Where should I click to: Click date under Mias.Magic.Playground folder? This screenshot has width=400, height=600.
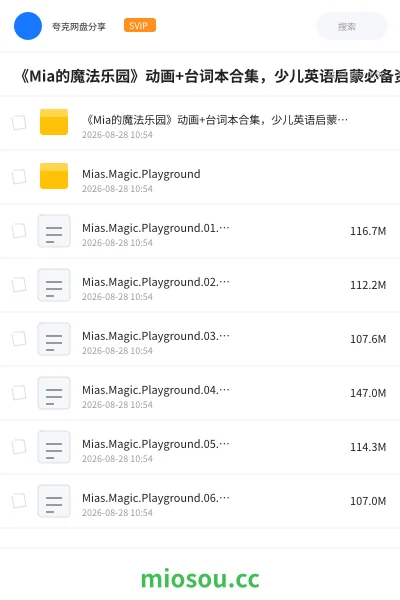[117, 189]
